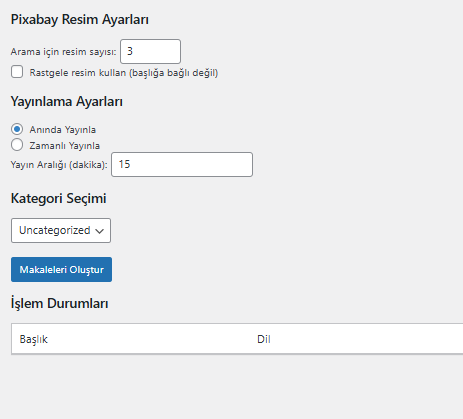
Task: Click the Yayınlama Ayarları heading
Action: (67, 101)
